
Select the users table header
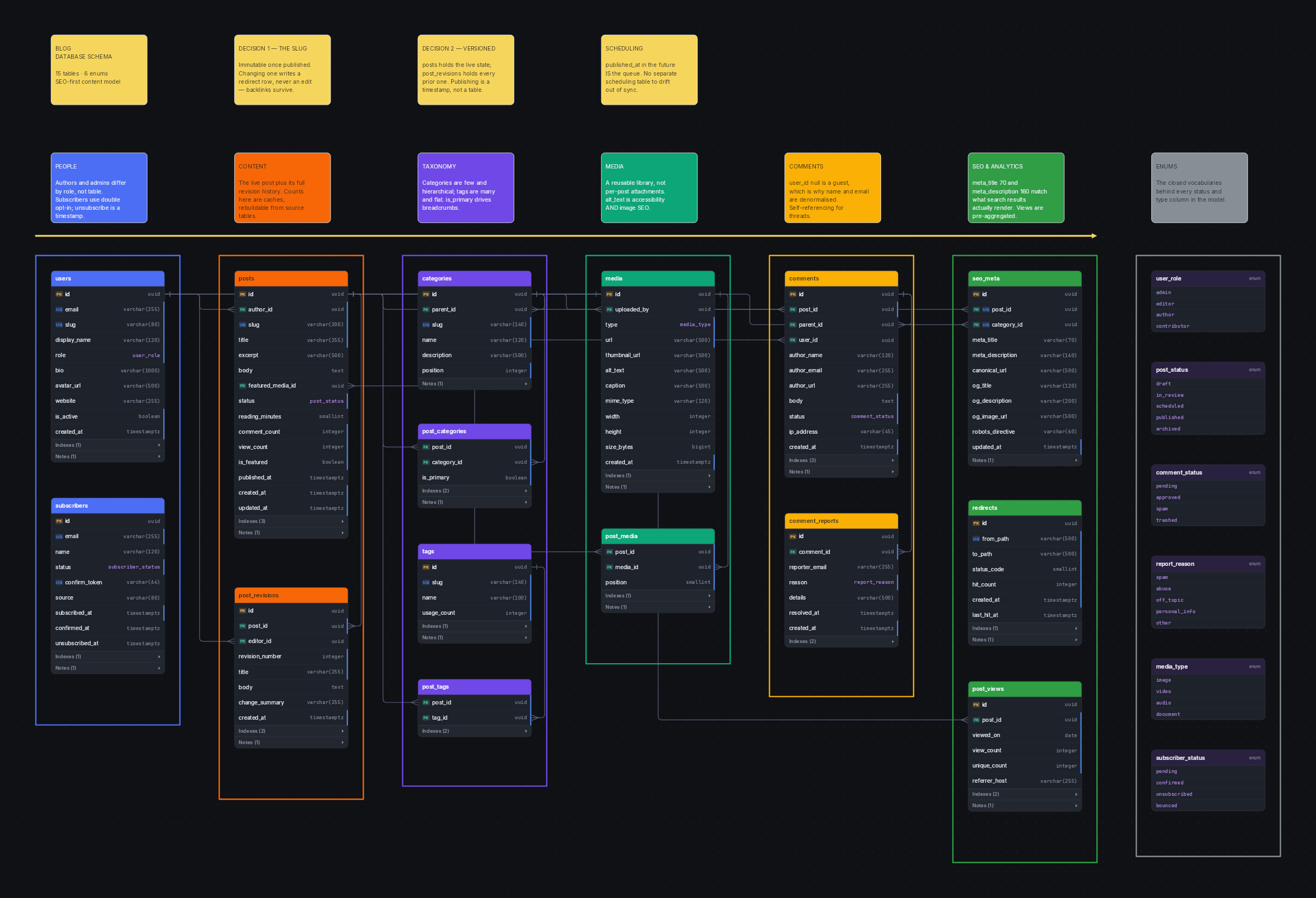pos(108,278)
